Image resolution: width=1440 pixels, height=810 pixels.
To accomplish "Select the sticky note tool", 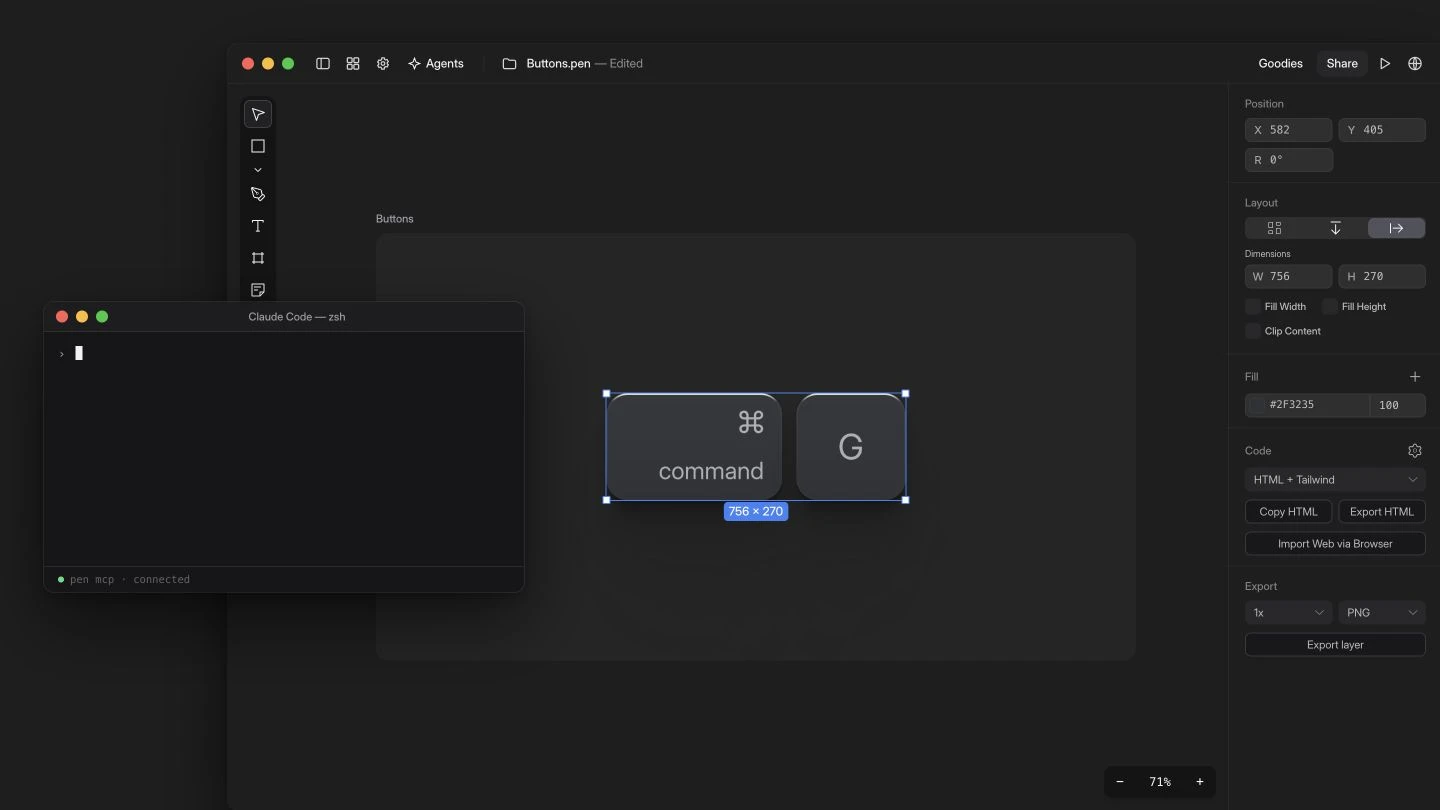I will pos(258,290).
